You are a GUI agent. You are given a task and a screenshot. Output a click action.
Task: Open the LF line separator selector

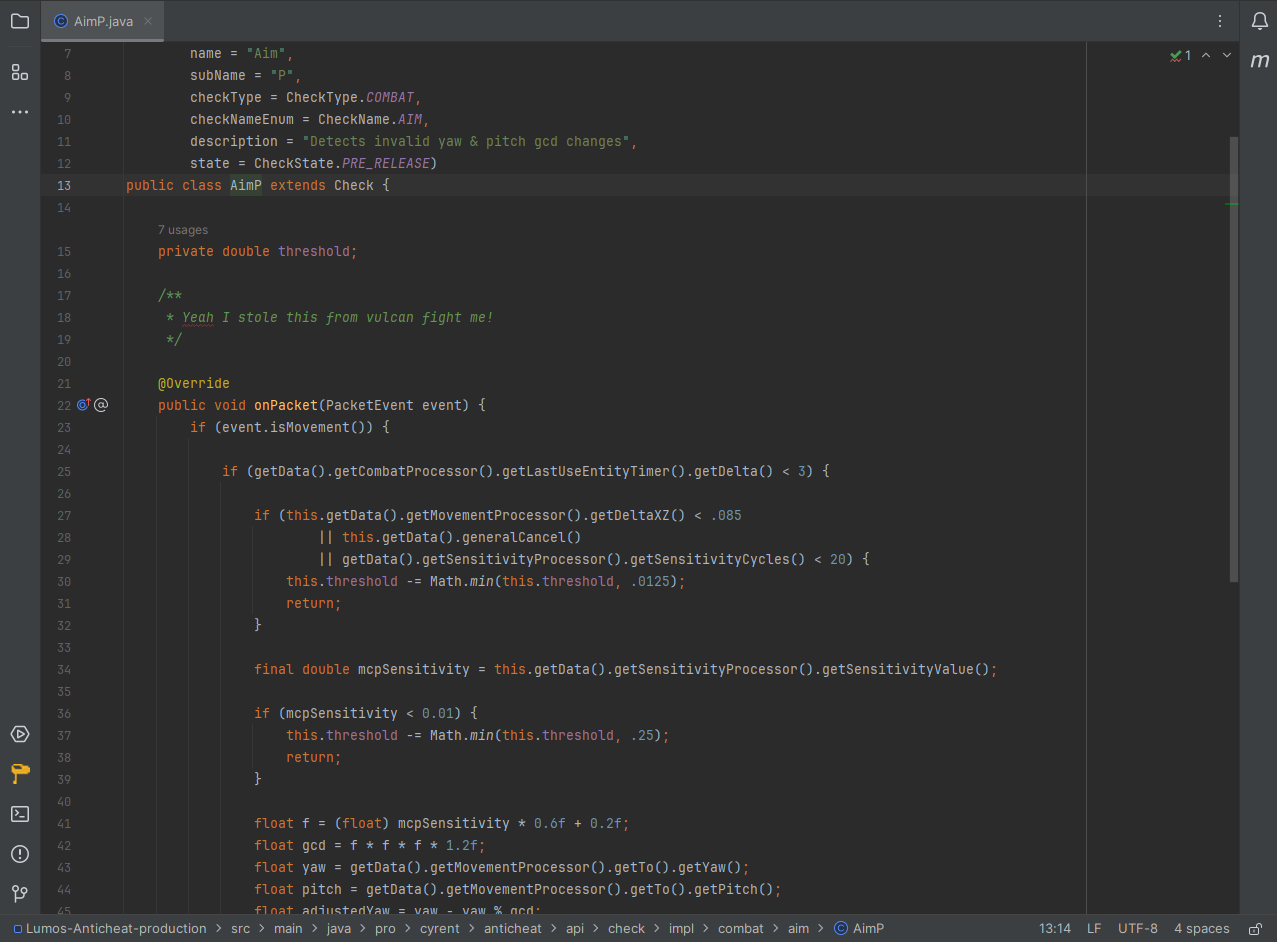1094,929
